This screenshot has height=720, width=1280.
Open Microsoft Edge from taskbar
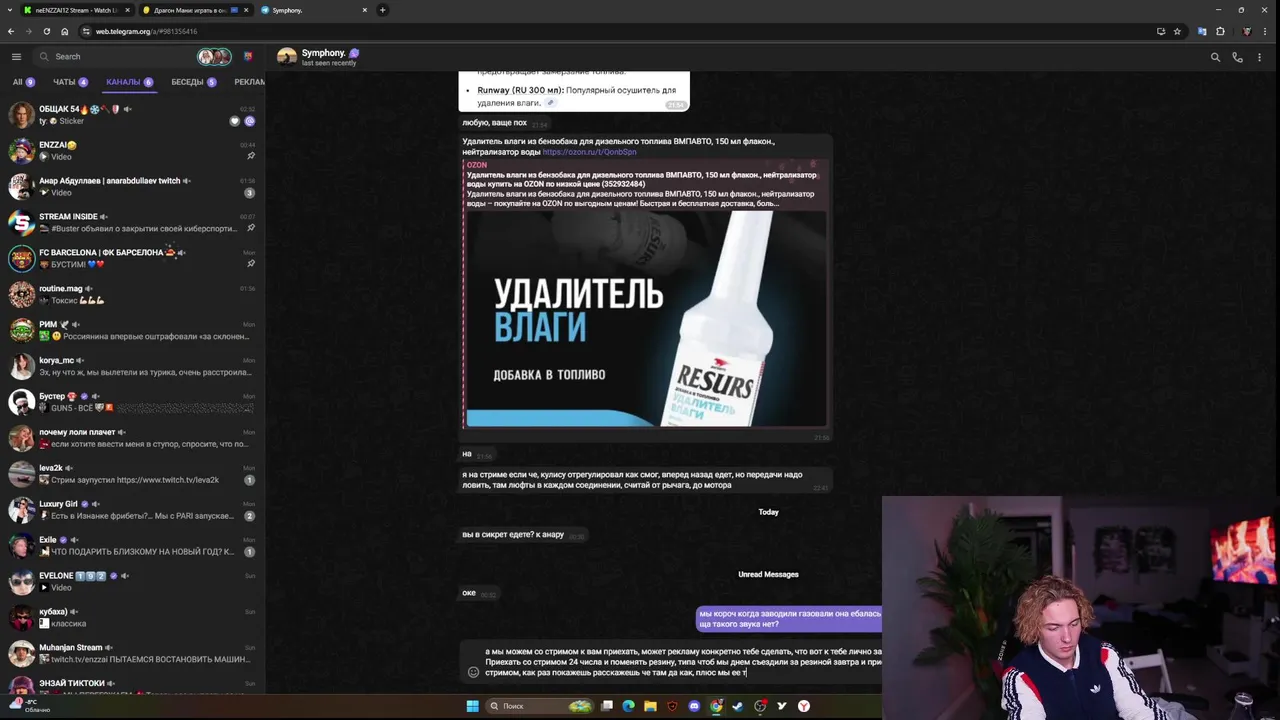(x=628, y=706)
